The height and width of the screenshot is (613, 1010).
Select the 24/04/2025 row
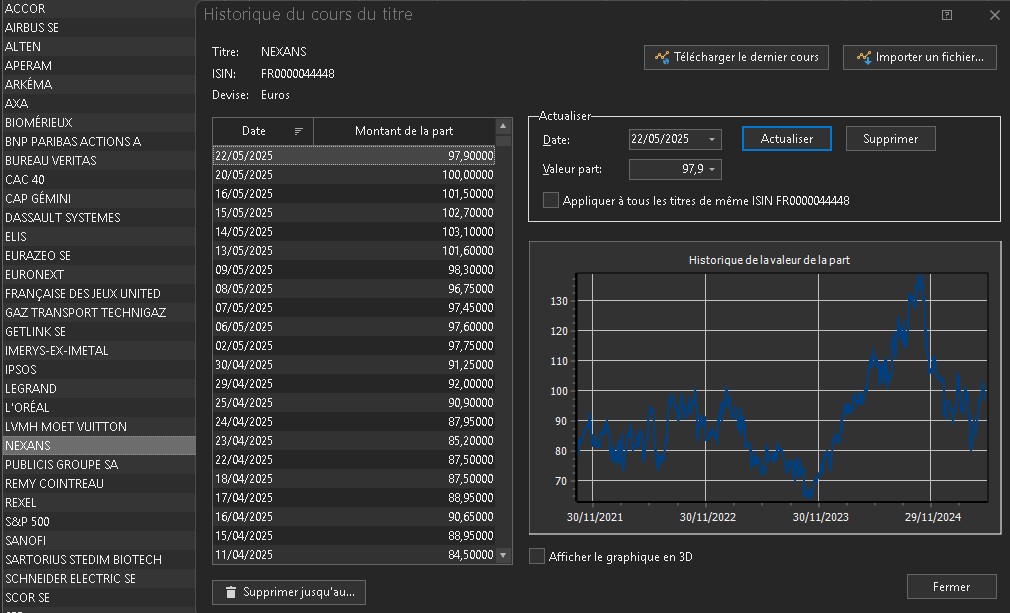[x=354, y=422]
